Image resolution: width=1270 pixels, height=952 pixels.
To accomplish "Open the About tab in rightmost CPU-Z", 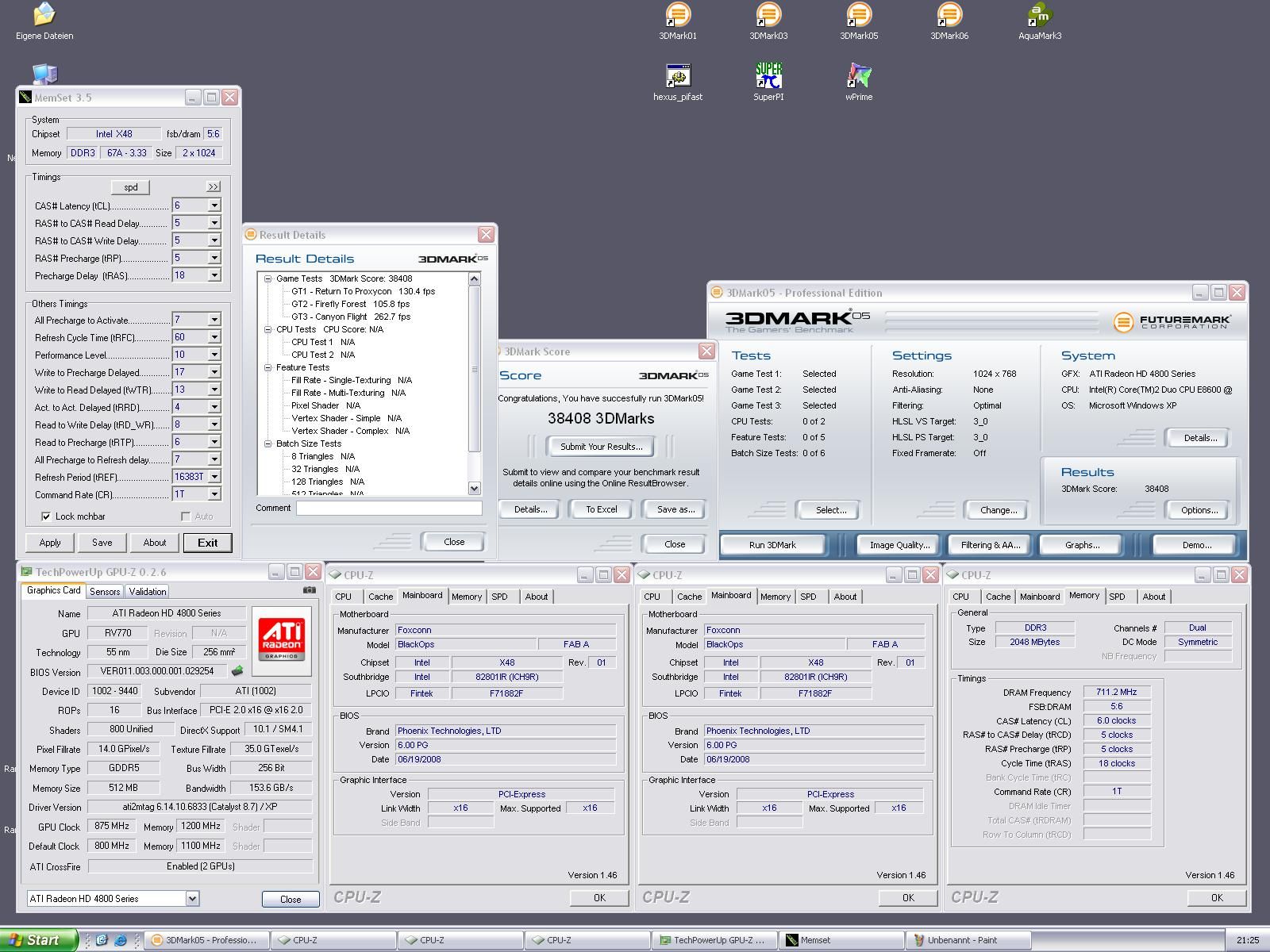I will pyautogui.click(x=1154, y=597).
